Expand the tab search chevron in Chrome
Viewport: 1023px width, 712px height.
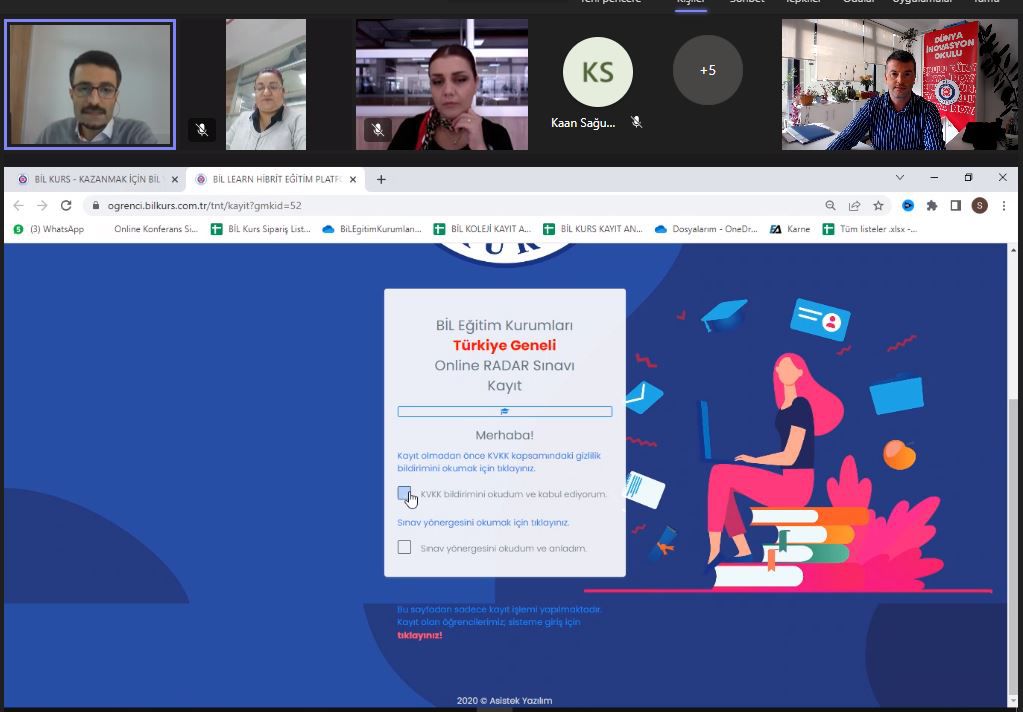click(x=900, y=178)
